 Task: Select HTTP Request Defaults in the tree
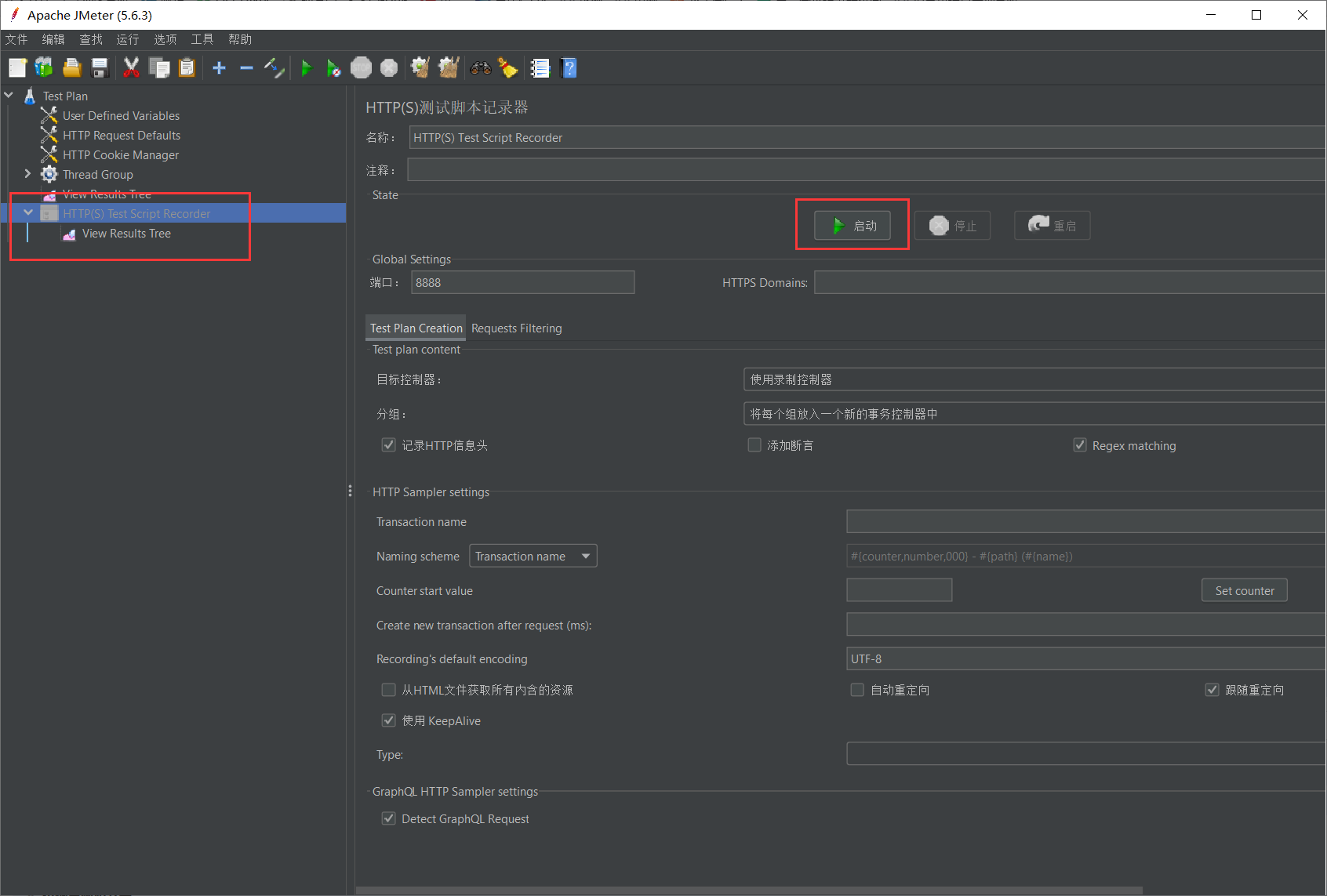coord(122,135)
